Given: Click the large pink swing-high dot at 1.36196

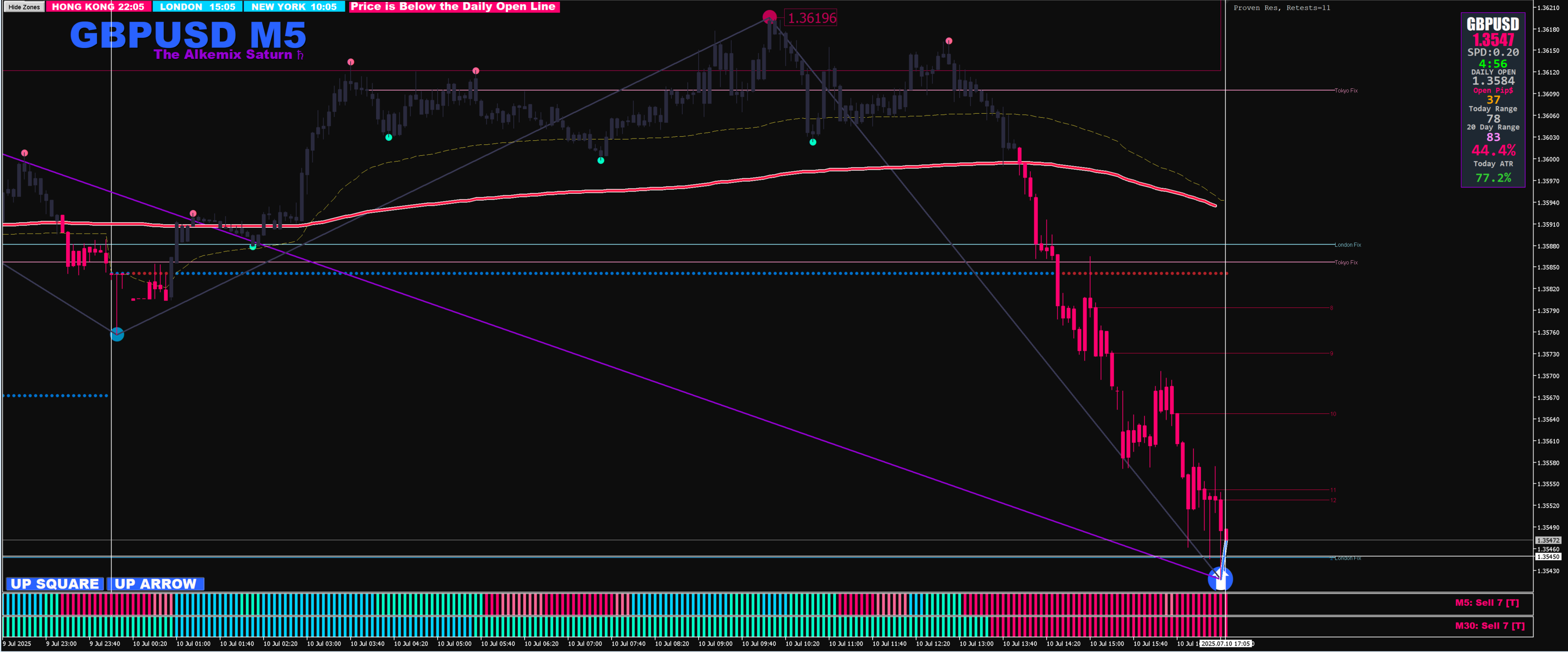Looking at the screenshot, I should coord(769,16).
